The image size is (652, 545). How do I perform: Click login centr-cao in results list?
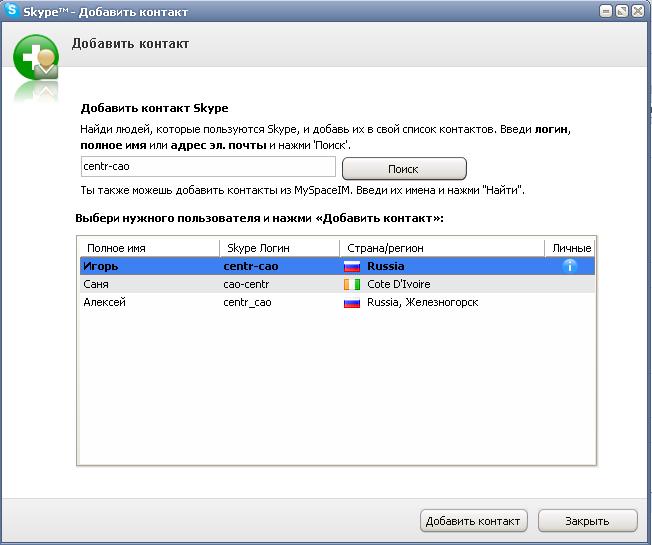[251, 266]
